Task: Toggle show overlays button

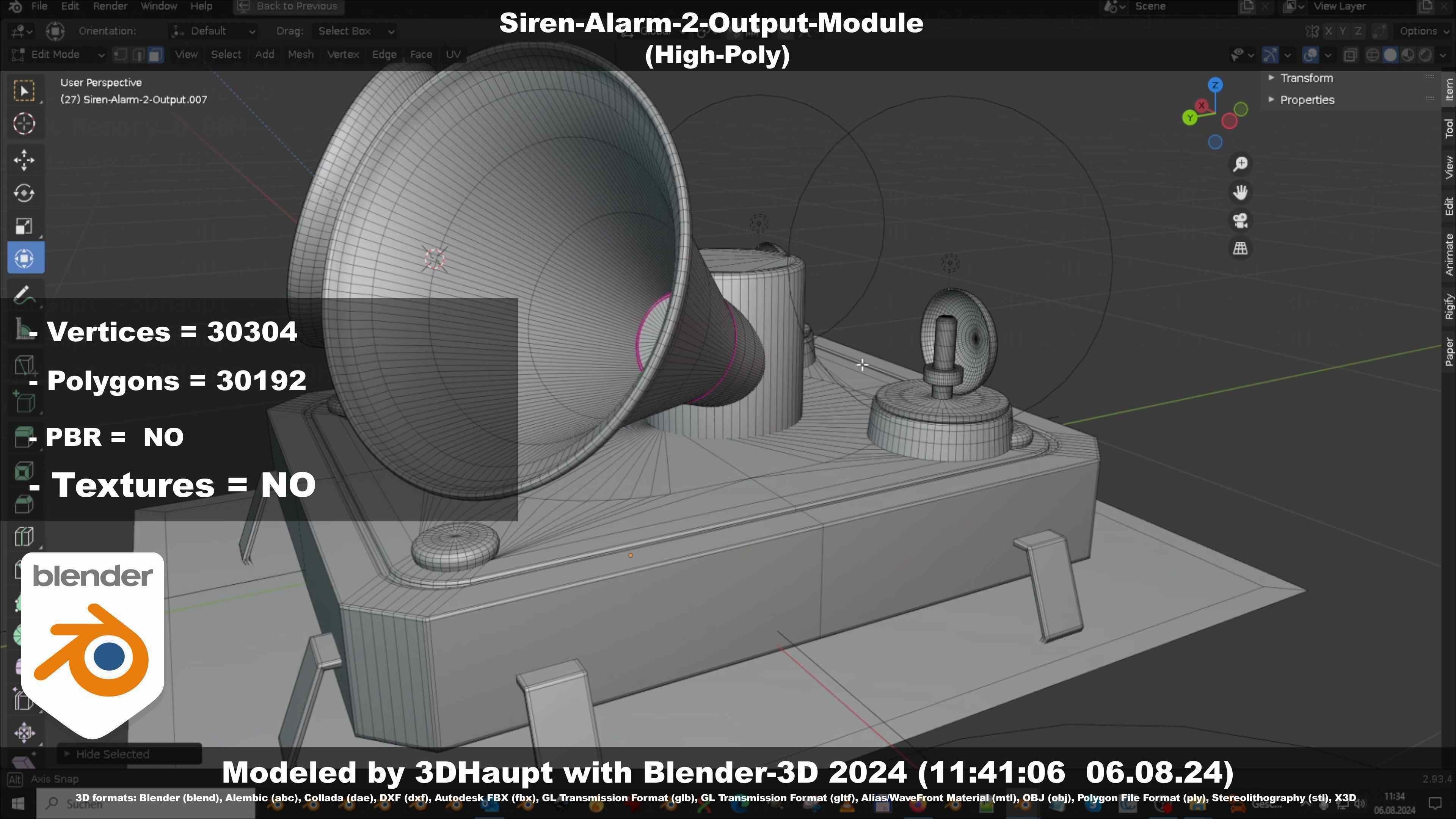Action: (1310, 55)
